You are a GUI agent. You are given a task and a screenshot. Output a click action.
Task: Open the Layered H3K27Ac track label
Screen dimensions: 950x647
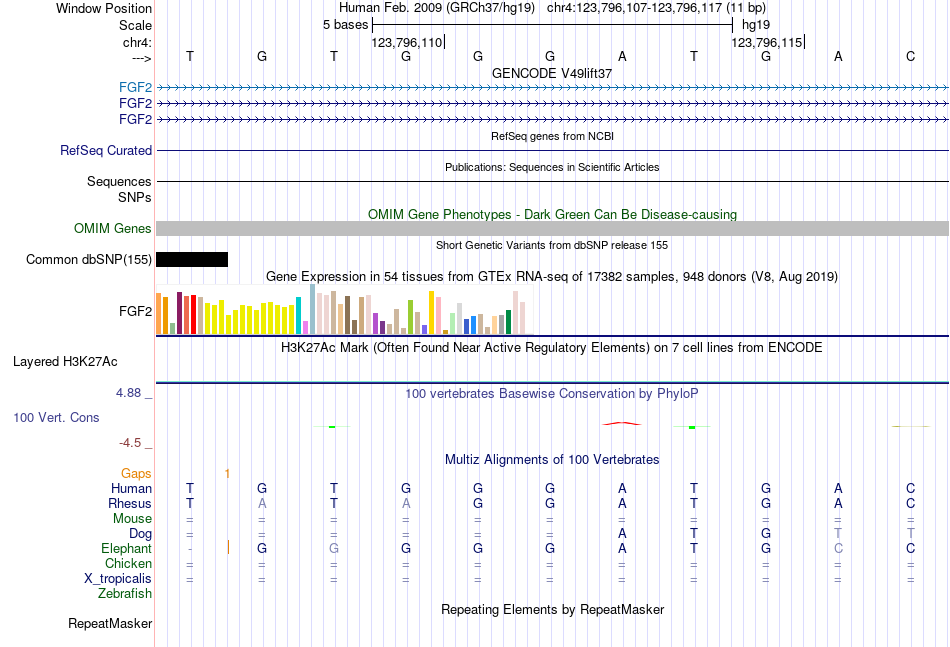pos(65,362)
